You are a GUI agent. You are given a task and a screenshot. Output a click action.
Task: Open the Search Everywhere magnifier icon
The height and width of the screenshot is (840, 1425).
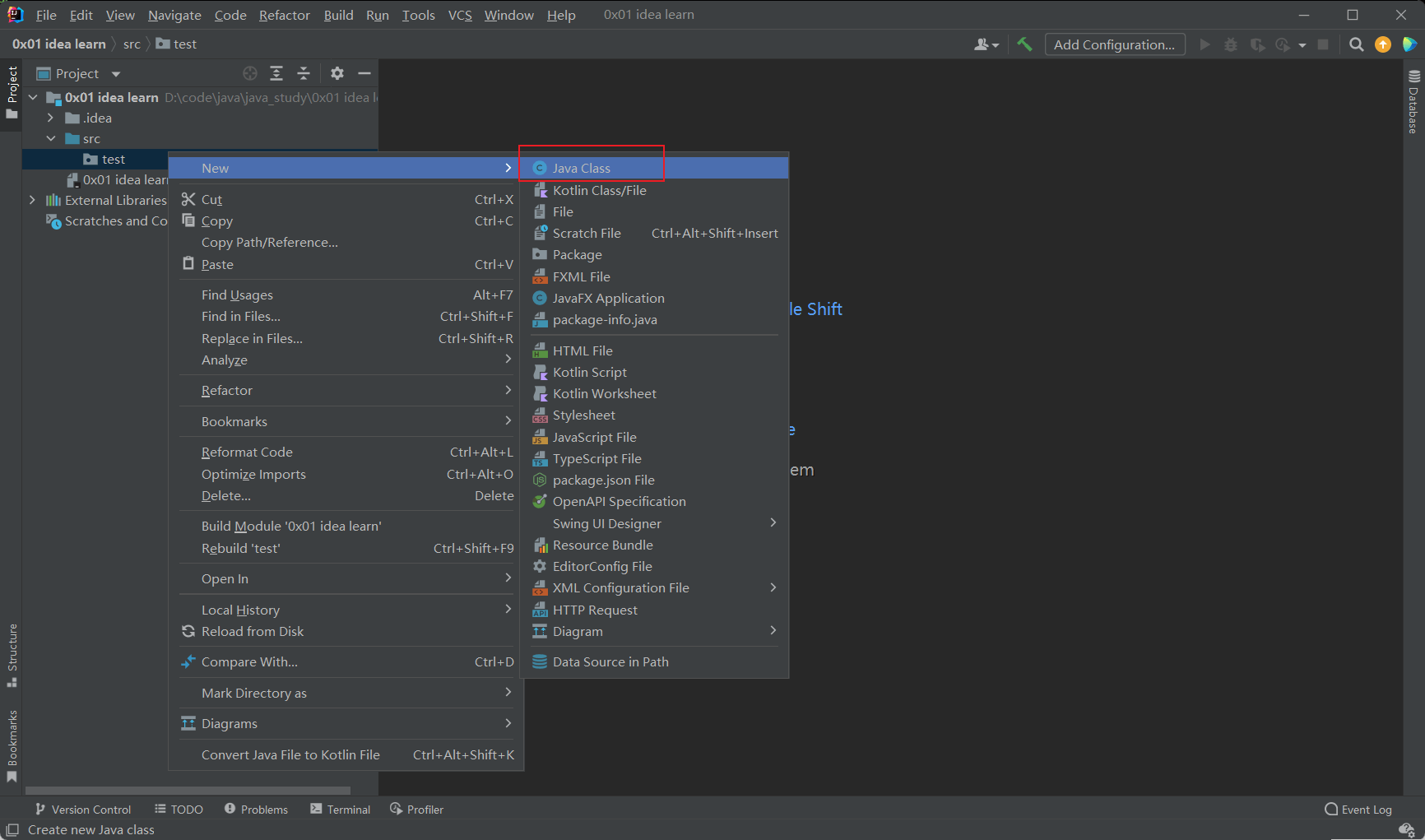(x=1357, y=44)
